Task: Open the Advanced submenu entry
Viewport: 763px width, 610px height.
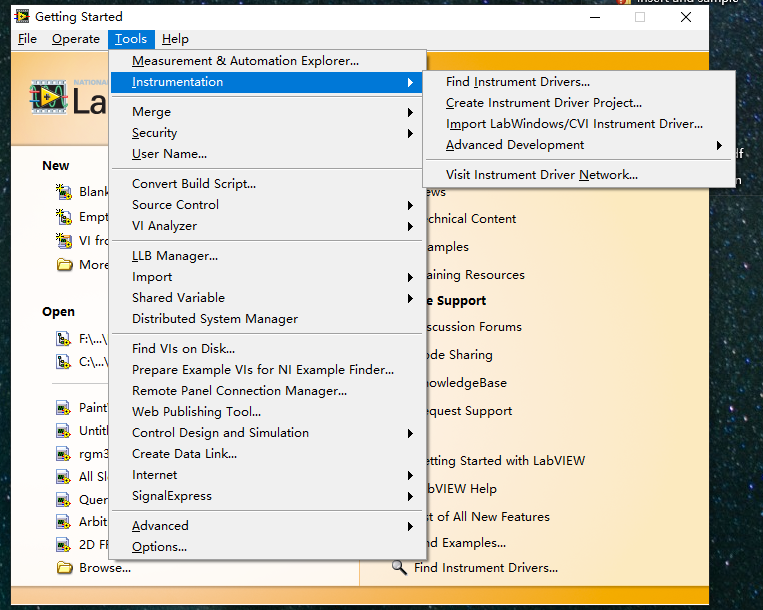Action: point(267,526)
